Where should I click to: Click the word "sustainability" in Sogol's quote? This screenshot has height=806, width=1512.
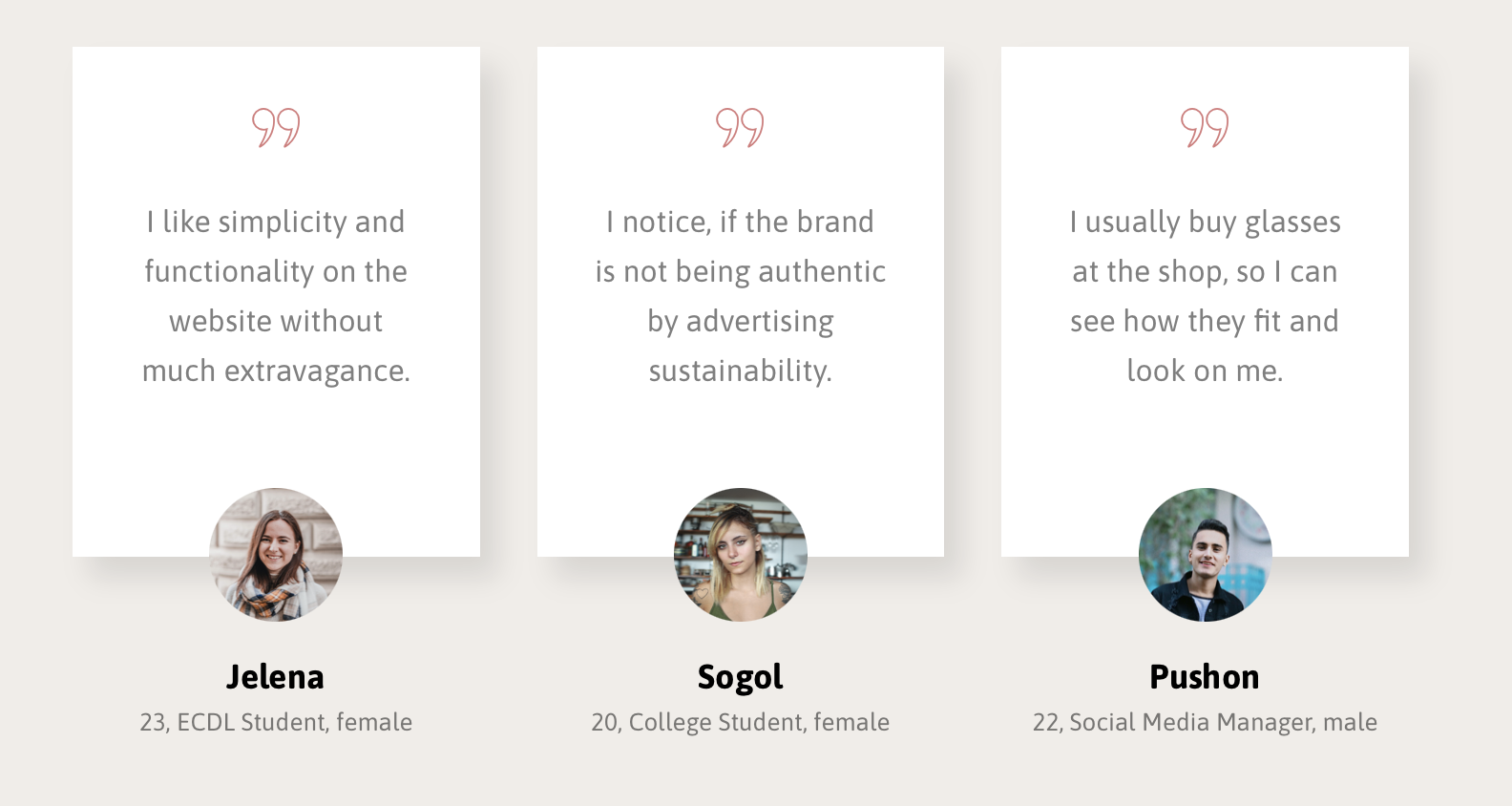(740, 371)
